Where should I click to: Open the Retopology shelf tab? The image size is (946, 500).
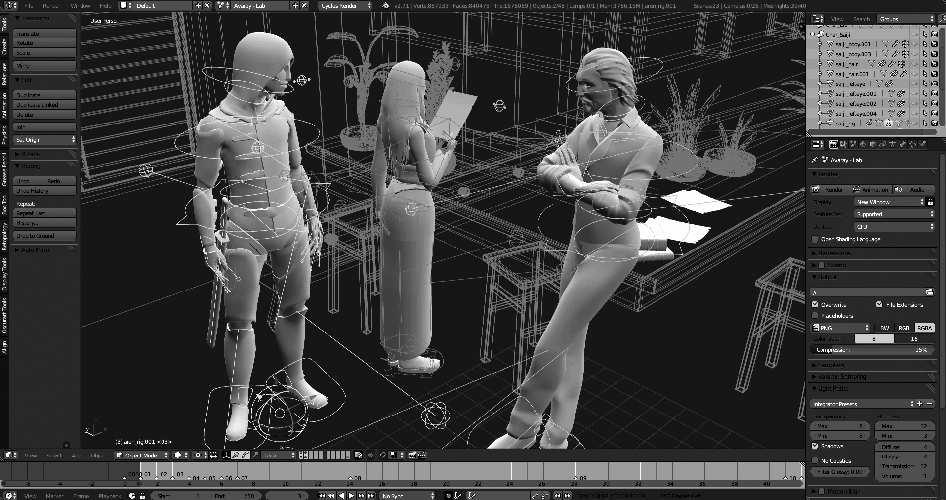4,236
